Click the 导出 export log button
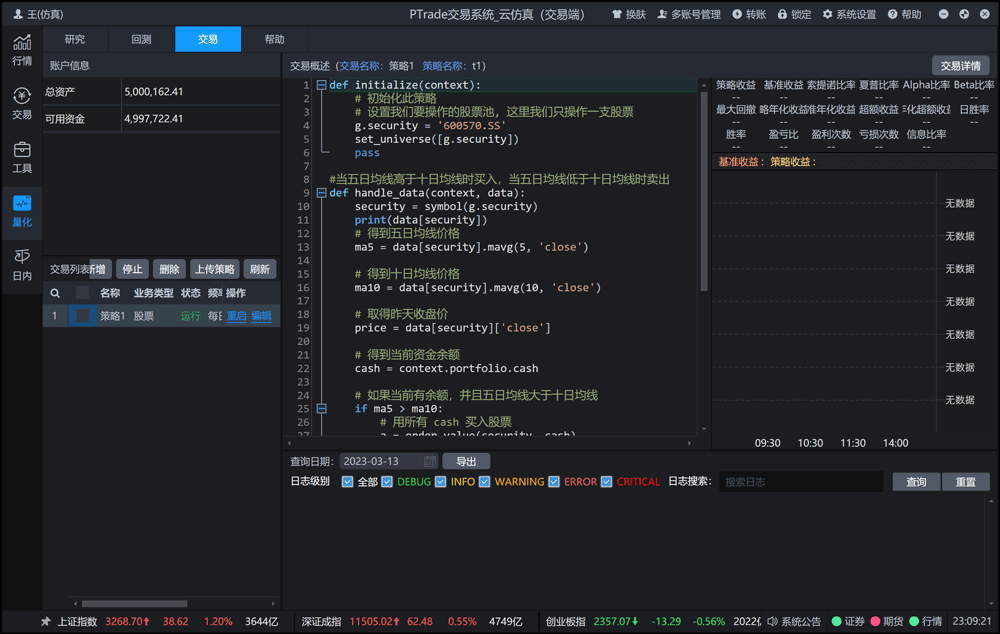The width and height of the screenshot is (1000, 634). coord(466,461)
